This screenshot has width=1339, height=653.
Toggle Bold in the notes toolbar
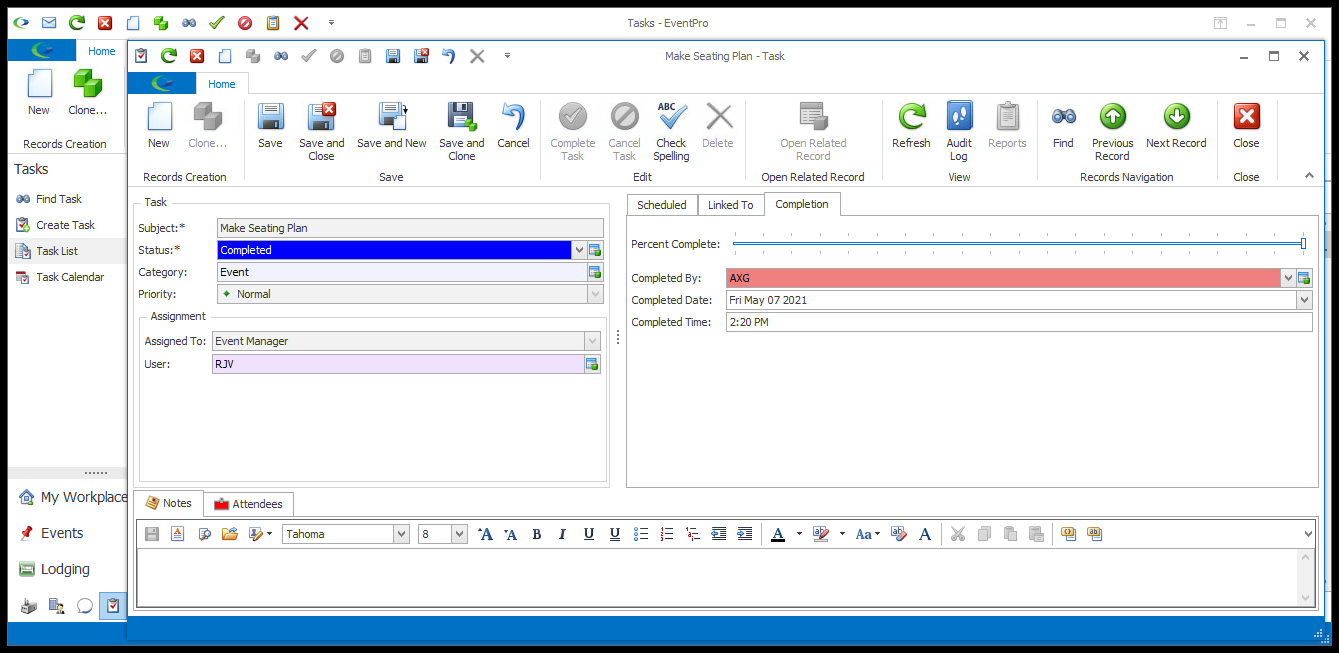click(537, 534)
